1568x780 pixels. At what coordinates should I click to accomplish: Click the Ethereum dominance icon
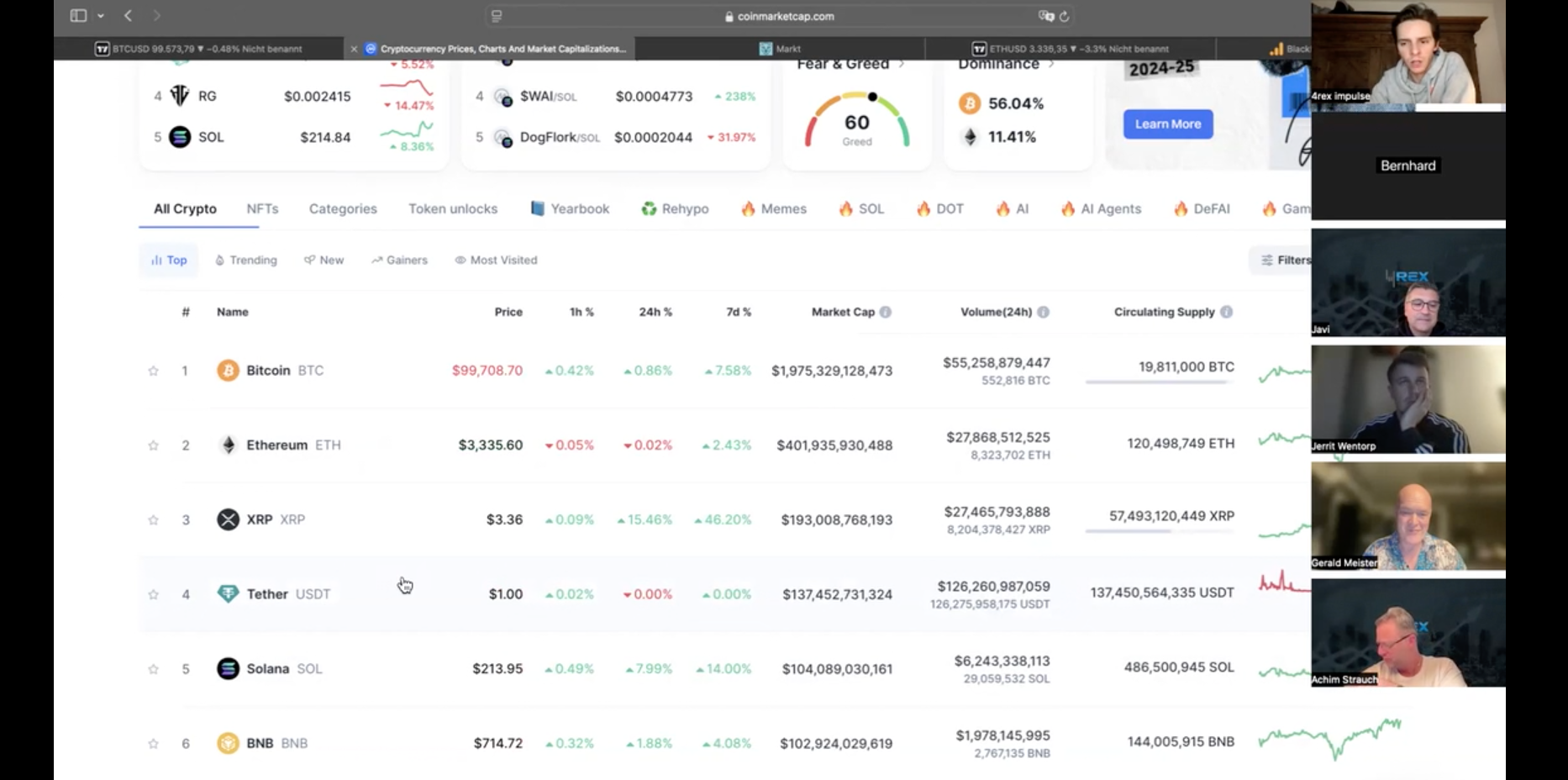[x=970, y=136]
